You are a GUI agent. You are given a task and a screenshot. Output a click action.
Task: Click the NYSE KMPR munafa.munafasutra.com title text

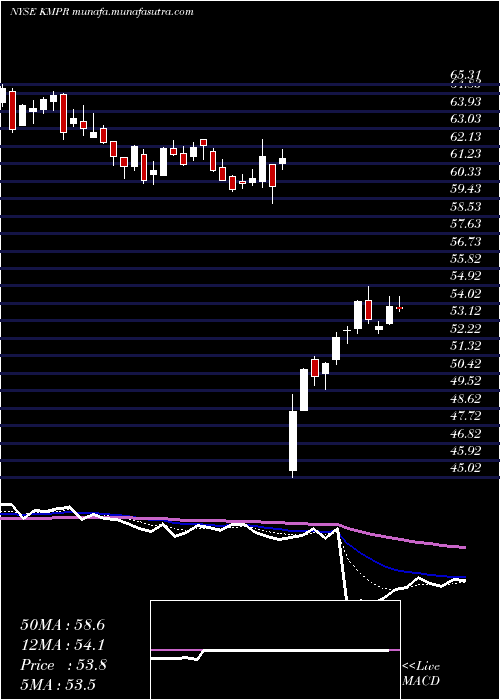101,12
